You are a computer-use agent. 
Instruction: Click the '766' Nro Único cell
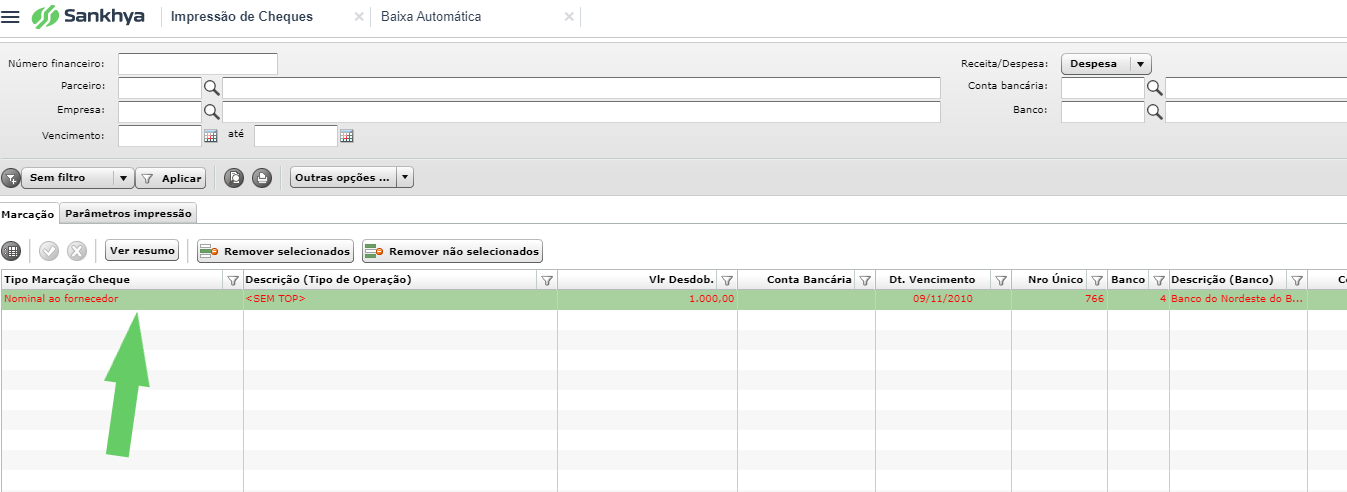click(1060, 299)
